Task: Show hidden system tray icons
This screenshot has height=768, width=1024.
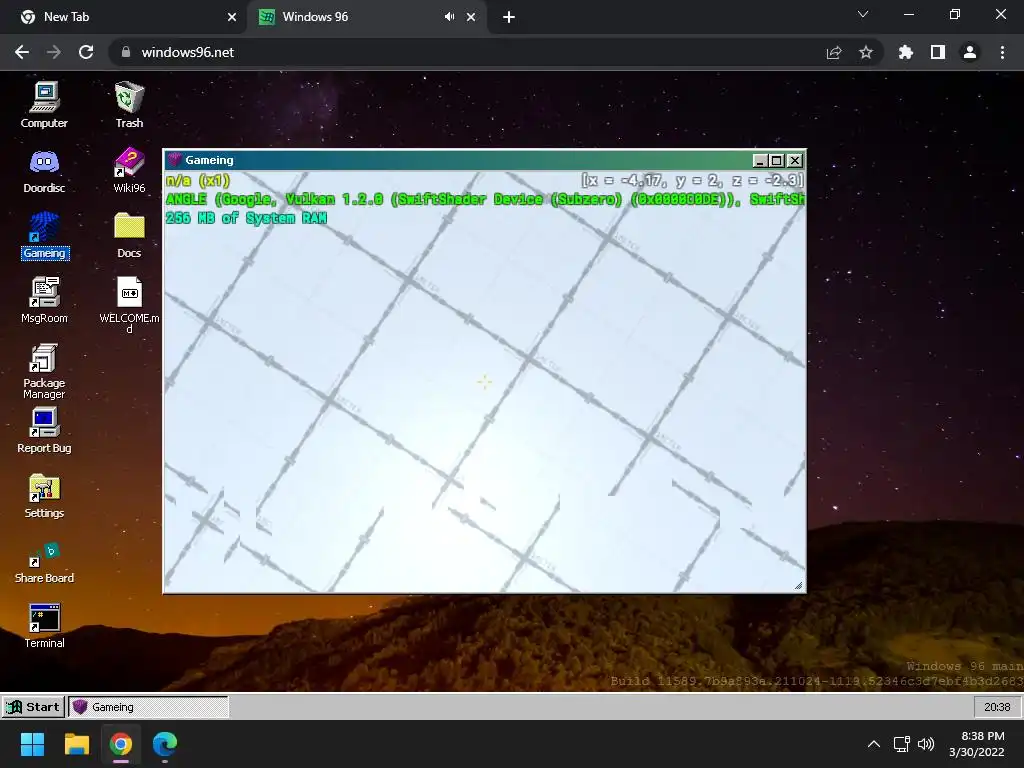Action: (874, 744)
